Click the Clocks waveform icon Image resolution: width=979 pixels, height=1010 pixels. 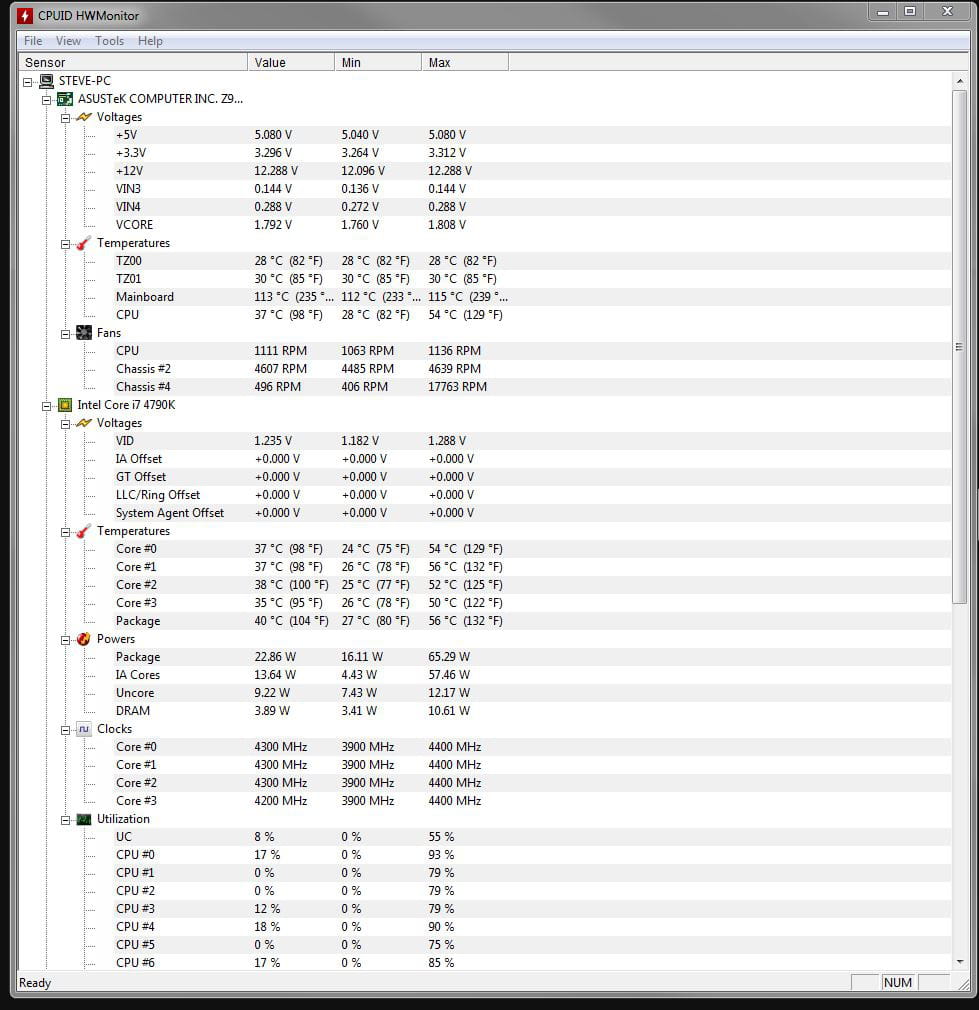(x=84, y=729)
